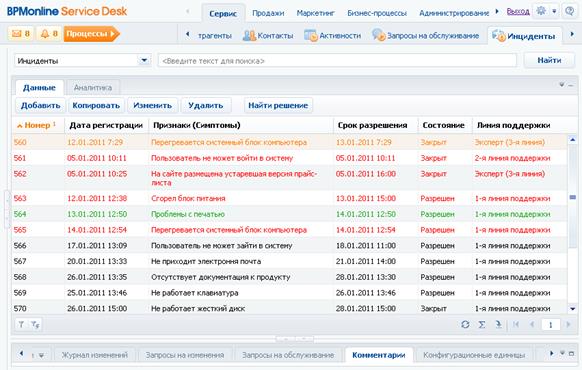Go to the previous results page
This screenshot has height=370, width=582.
click(x=532, y=325)
